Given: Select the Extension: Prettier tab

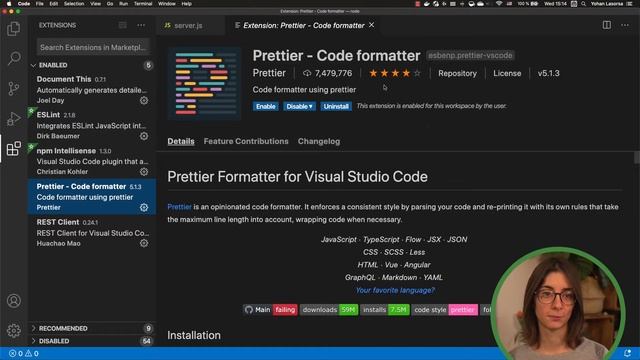Looking at the screenshot, I should pyautogui.click(x=303, y=25).
